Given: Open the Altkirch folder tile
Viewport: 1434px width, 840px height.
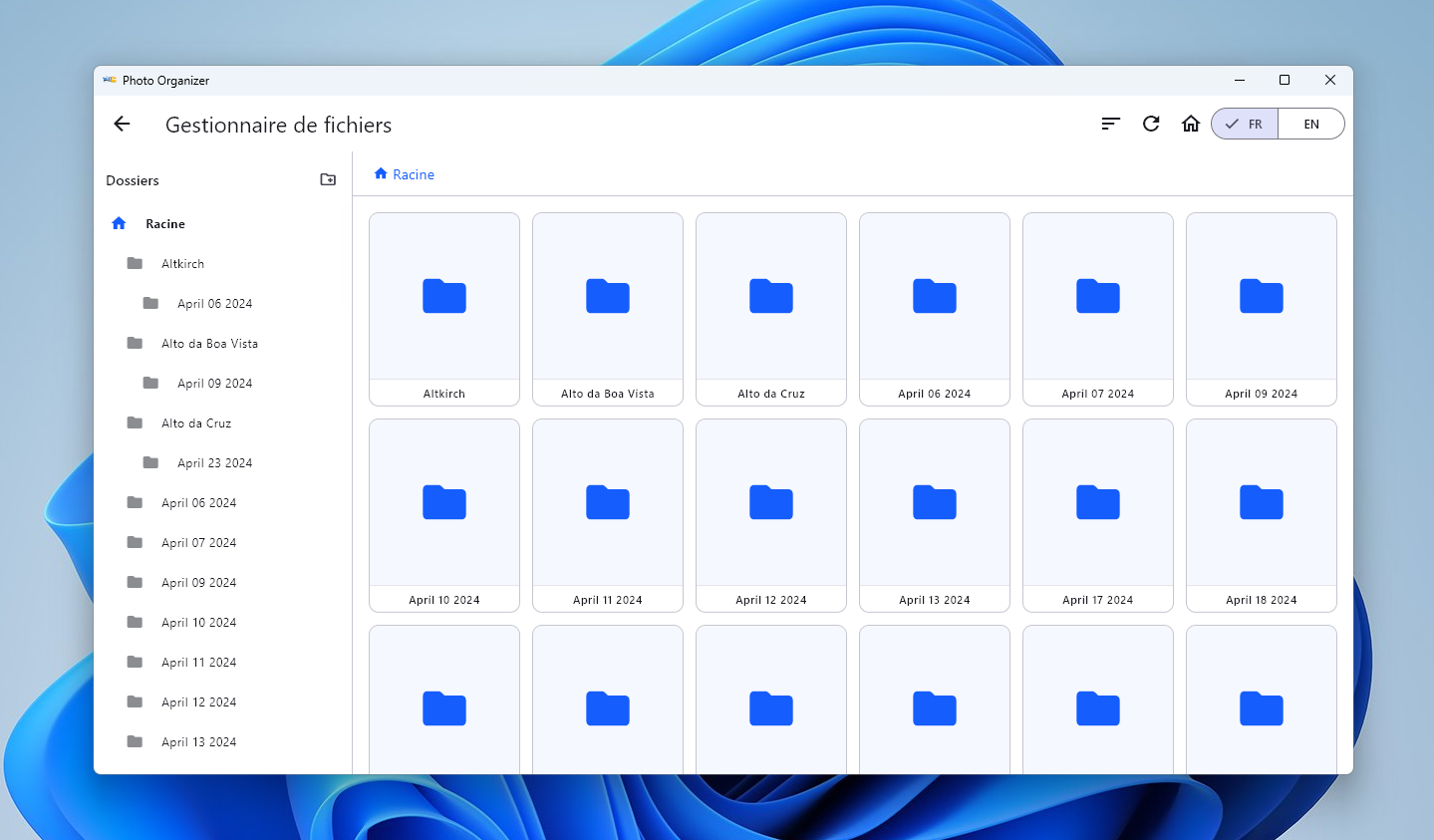Looking at the screenshot, I should [444, 308].
